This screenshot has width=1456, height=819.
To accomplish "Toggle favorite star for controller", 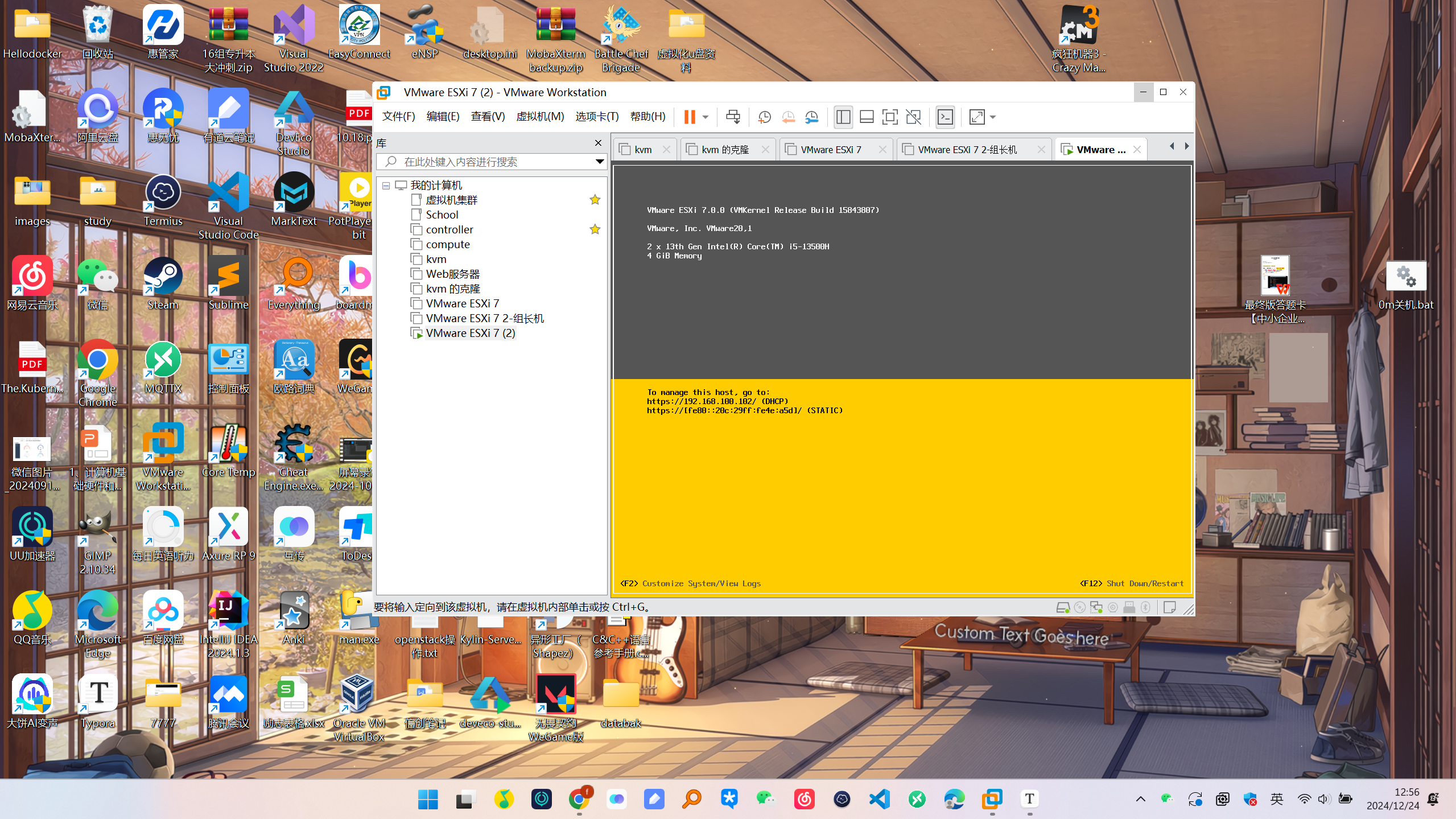I will point(595,229).
